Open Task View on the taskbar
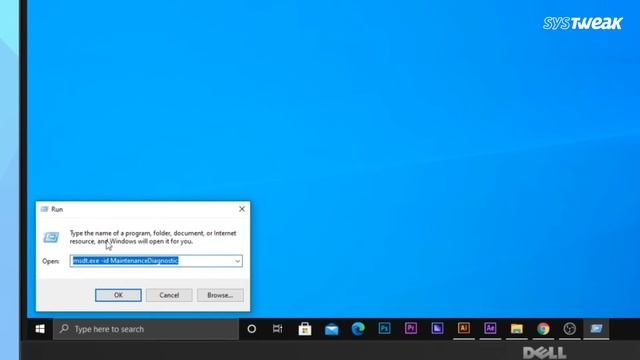Viewport: 640px width, 360px height. tap(278, 329)
